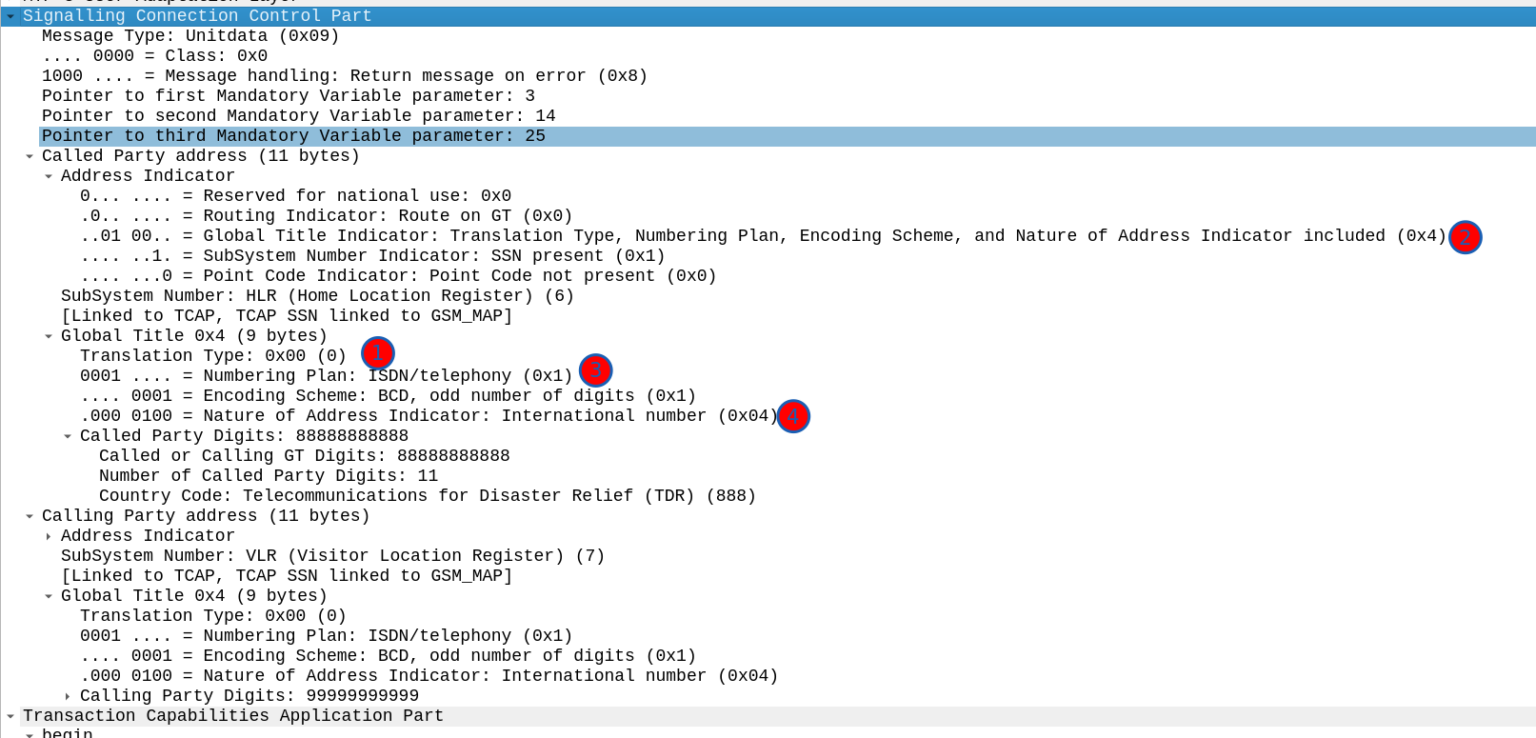Expand the collapsed Address Indicator under Calling Party
Screen dimensions: 1536x738
tap(48, 535)
